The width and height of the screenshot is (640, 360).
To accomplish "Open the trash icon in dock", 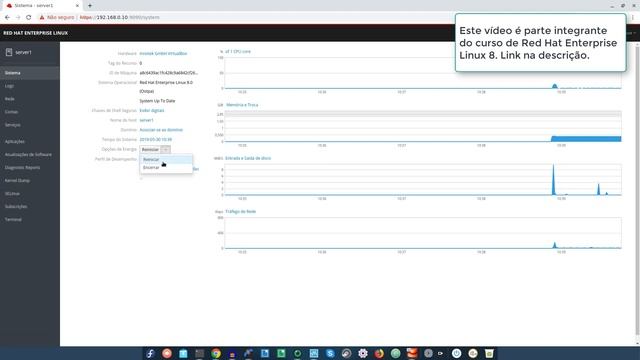I will tap(489, 353).
